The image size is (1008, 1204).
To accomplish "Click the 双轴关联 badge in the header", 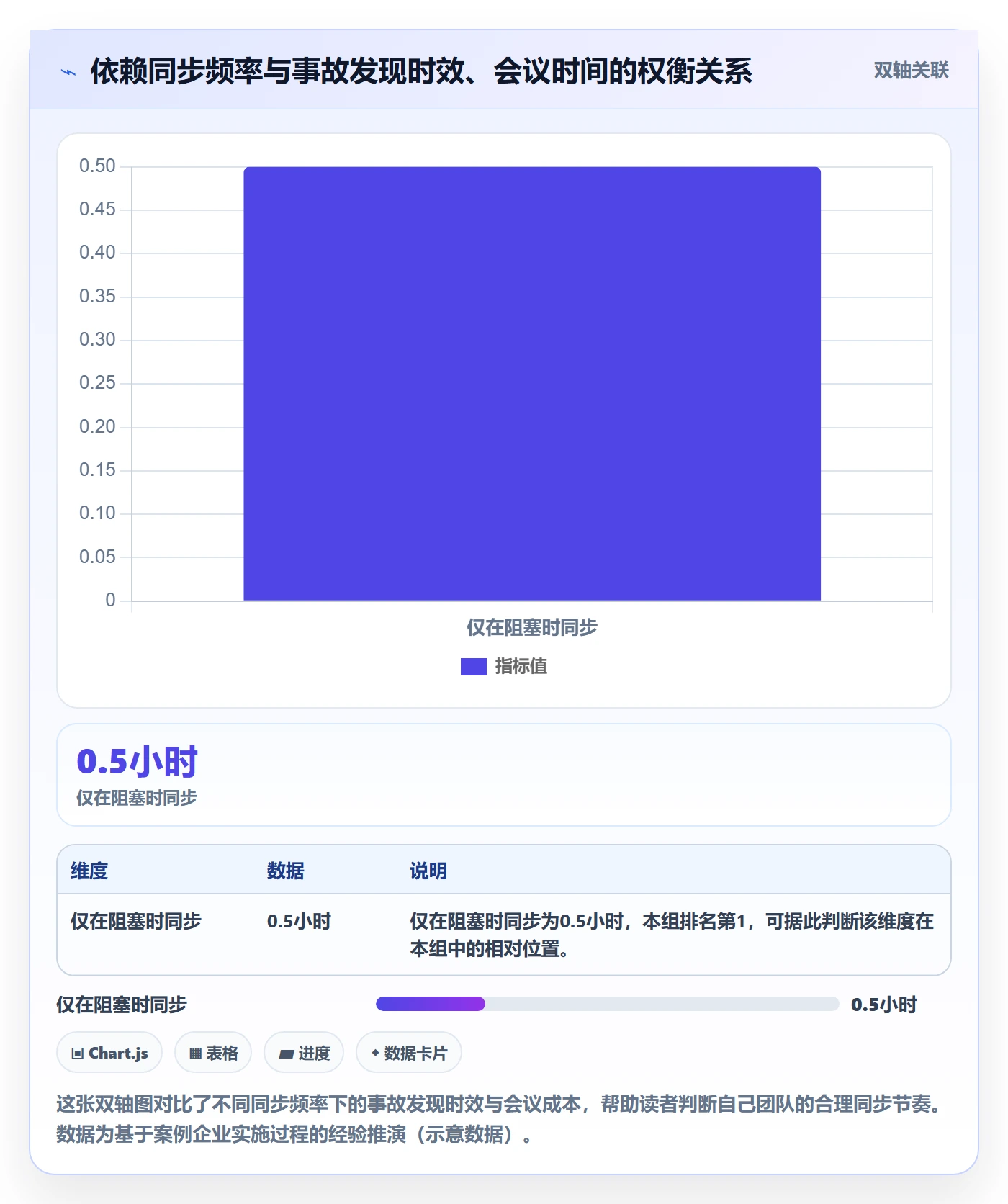I will click(x=911, y=71).
